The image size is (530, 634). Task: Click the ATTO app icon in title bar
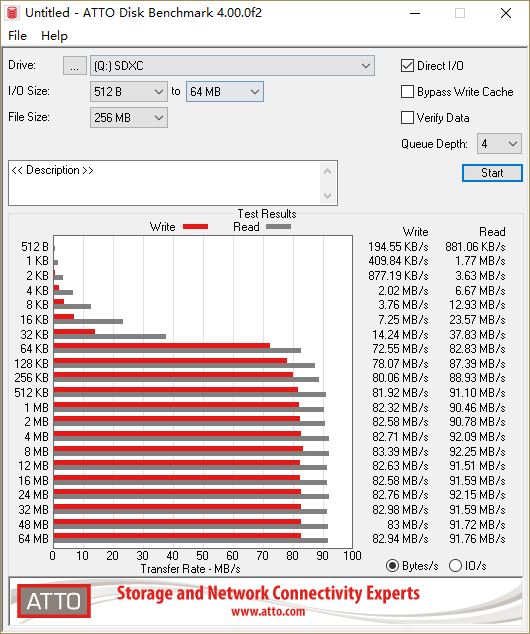12,13
